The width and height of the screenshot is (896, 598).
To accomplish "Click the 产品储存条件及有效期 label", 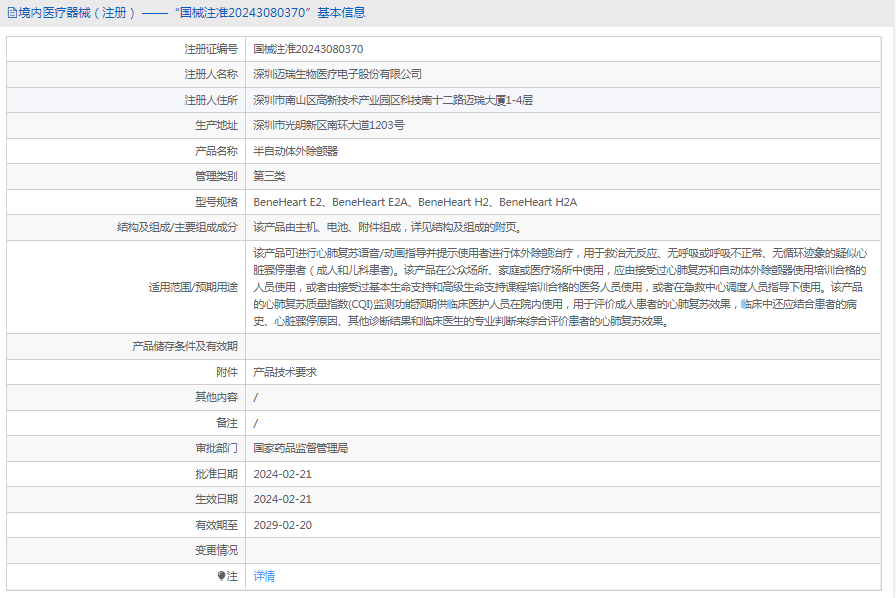I will pyautogui.click(x=185, y=346).
